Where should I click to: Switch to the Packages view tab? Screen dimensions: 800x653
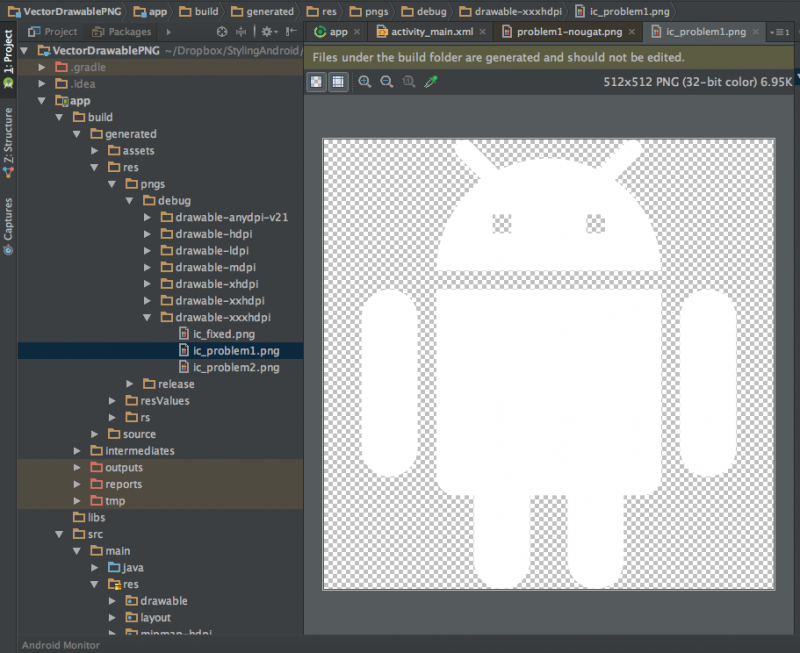click(121, 32)
